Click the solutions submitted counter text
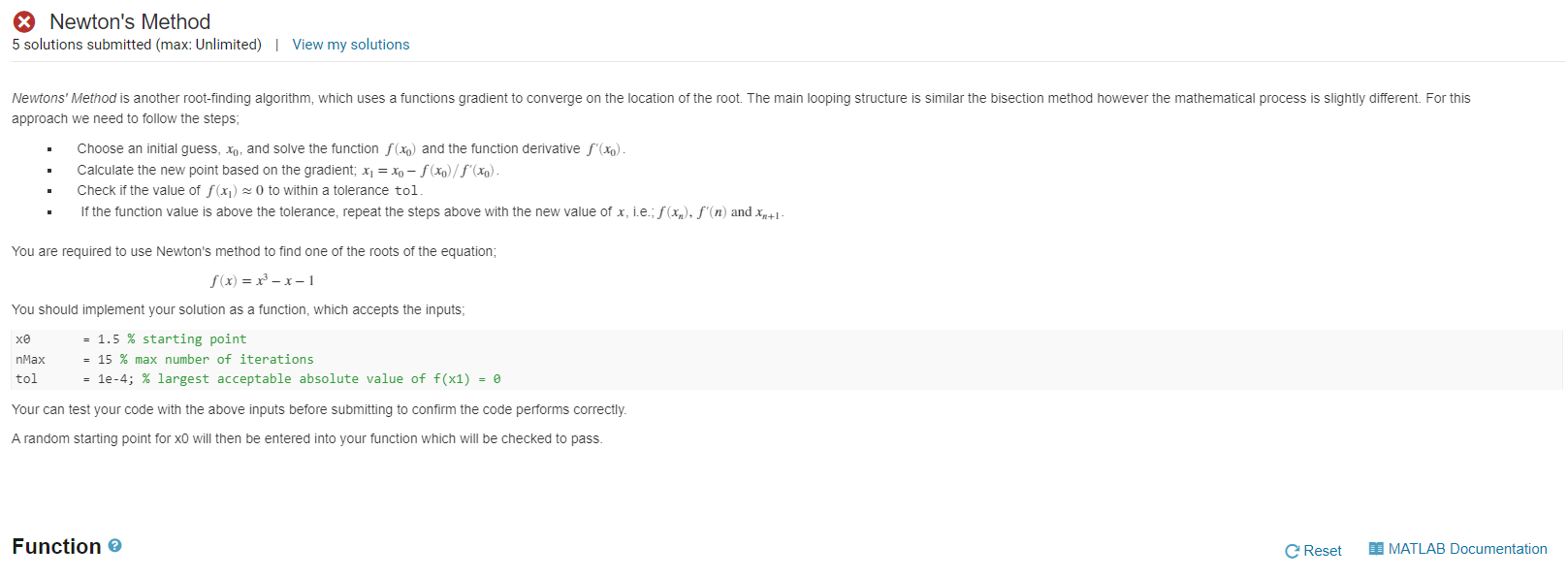Screen dimensions: 1568x579 [x=136, y=44]
